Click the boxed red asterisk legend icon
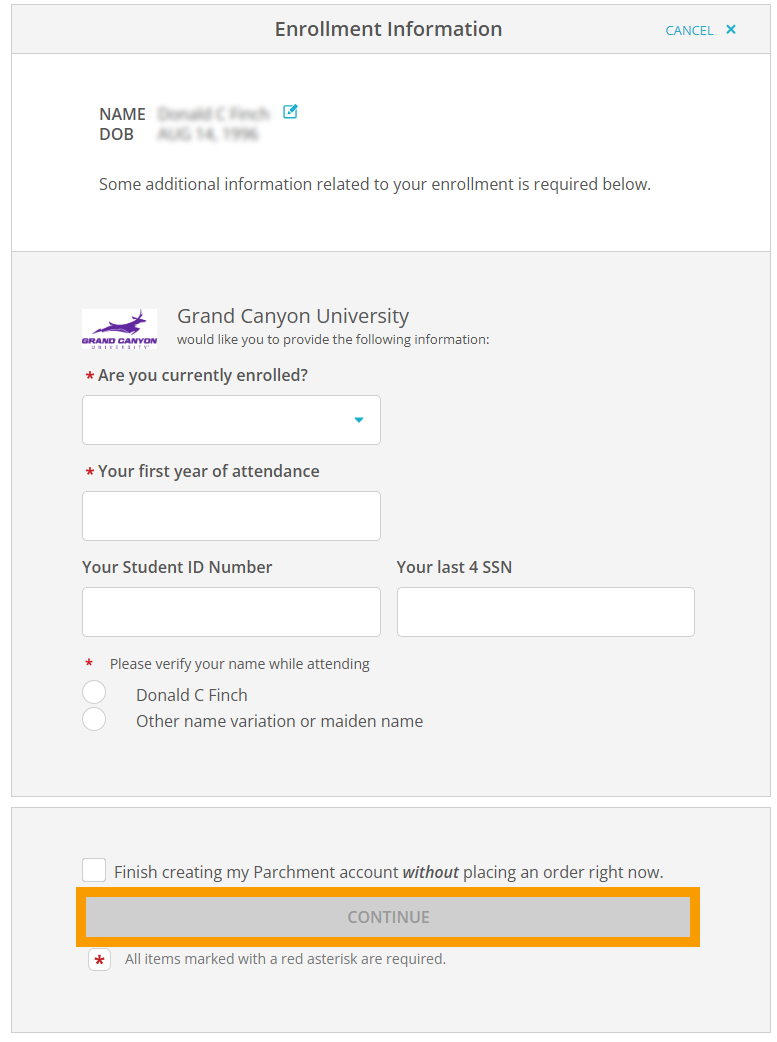Viewport: 777px width, 1042px height. [x=100, y=960]
